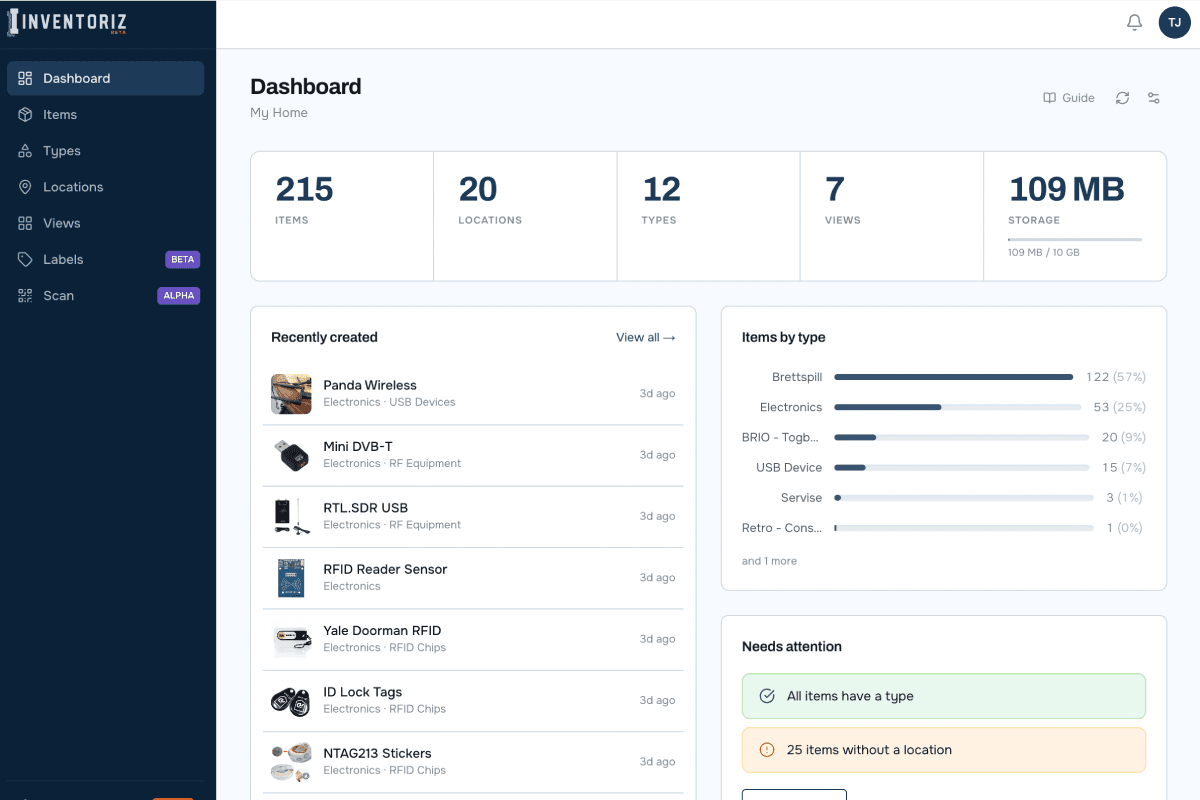Click the storage usage progress bar
The image size is (1200, 800).
pos(1075,240)
